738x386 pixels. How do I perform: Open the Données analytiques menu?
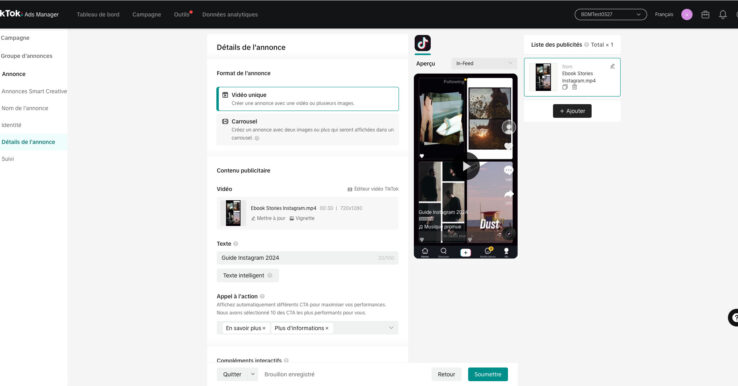point(230,15)
